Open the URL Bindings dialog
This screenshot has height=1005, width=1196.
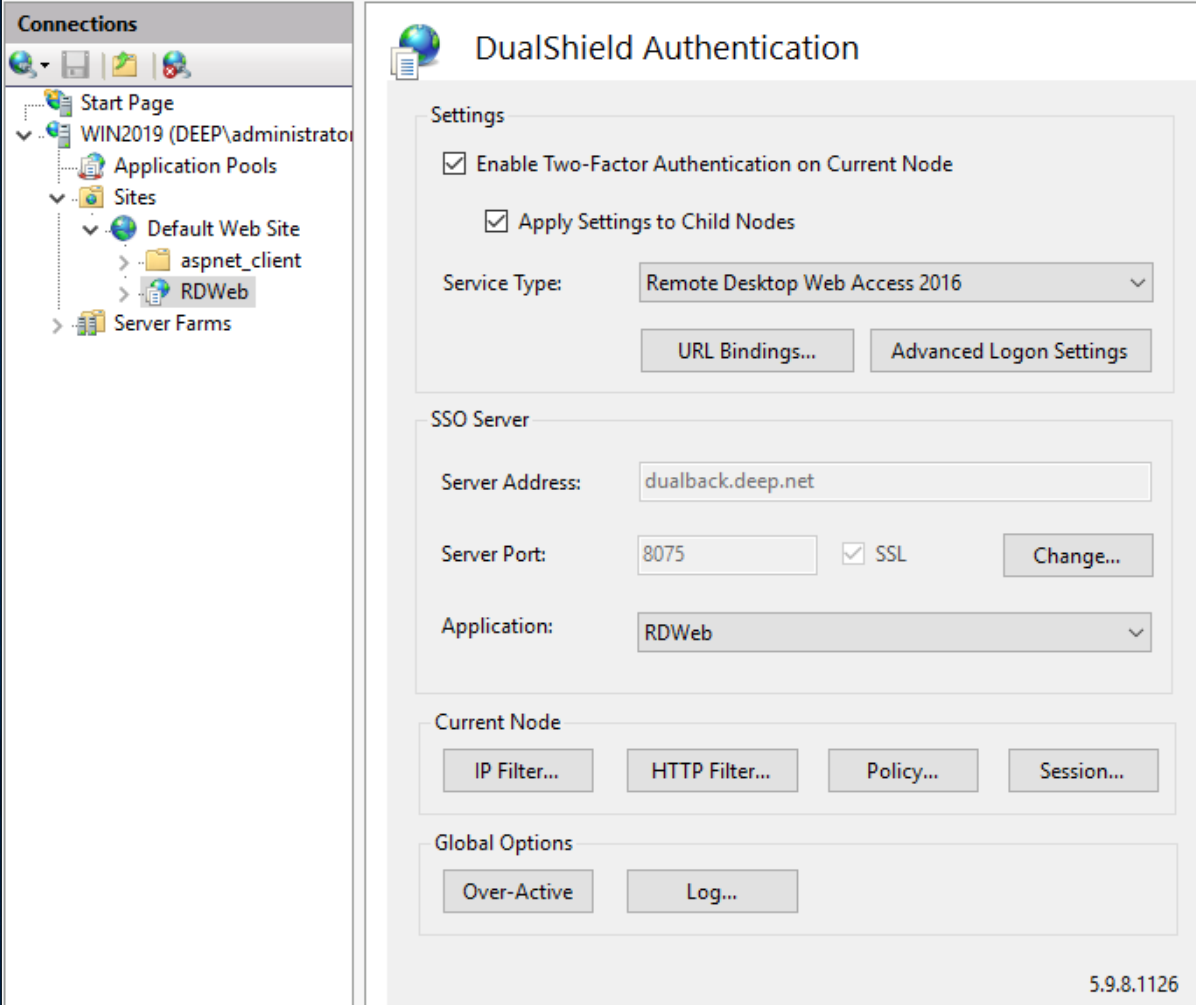[745, 352]
